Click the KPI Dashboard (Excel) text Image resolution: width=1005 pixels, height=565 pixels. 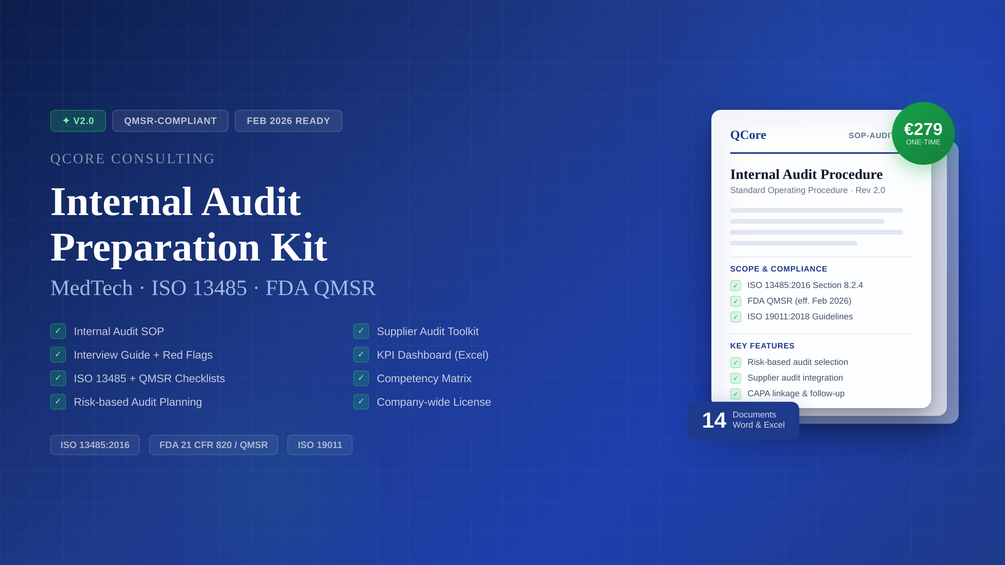pyautogui.click(x=433, y=356)
